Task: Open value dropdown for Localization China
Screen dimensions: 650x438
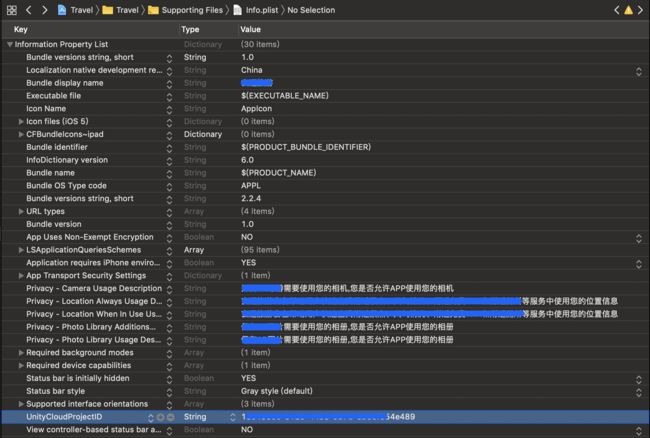Action: 639,71
